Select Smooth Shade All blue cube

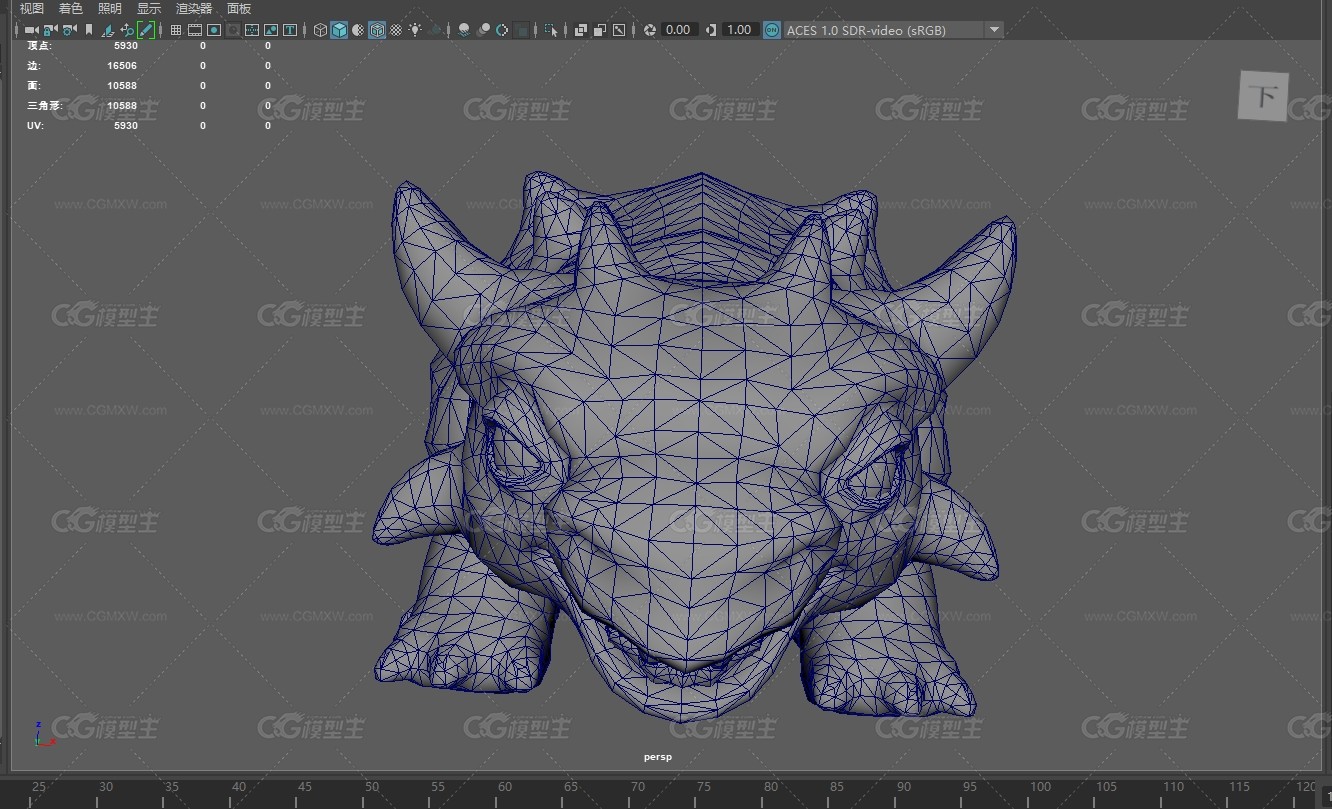click(339, 30)
